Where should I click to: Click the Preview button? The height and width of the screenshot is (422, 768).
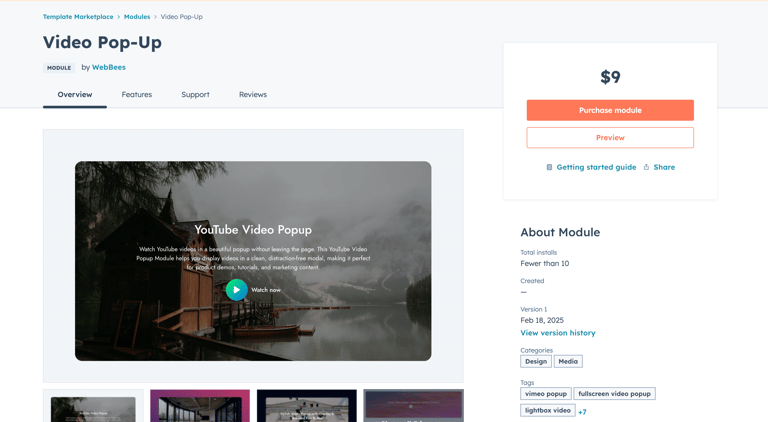[610, 138]
